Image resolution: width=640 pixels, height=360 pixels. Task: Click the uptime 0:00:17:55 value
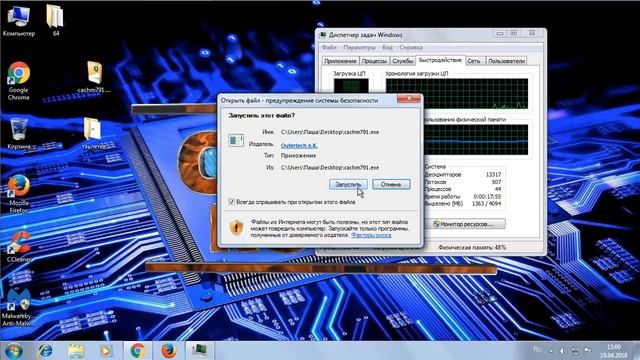[x=487, y=196]
